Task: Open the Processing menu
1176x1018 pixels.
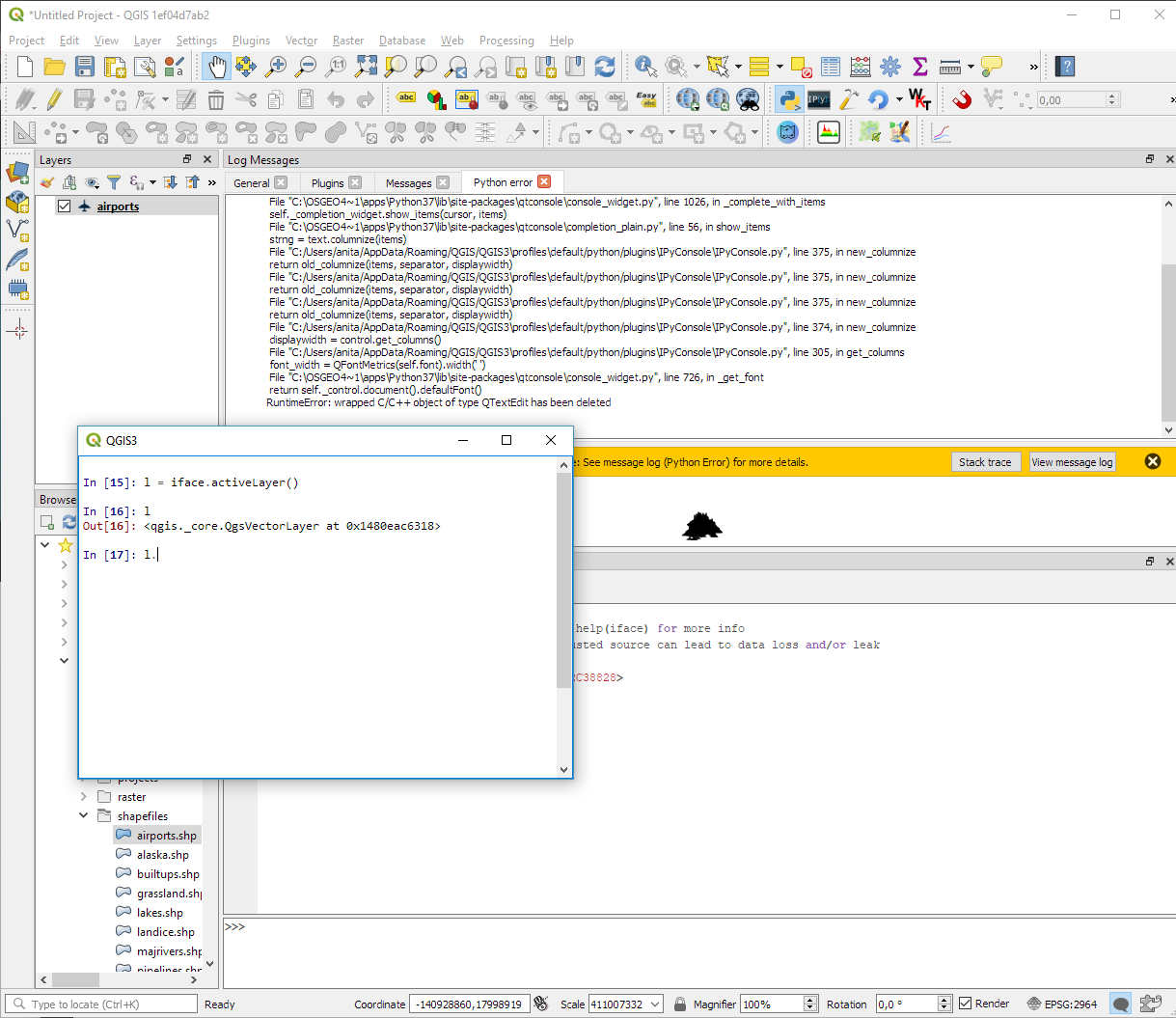Action: 506,41
